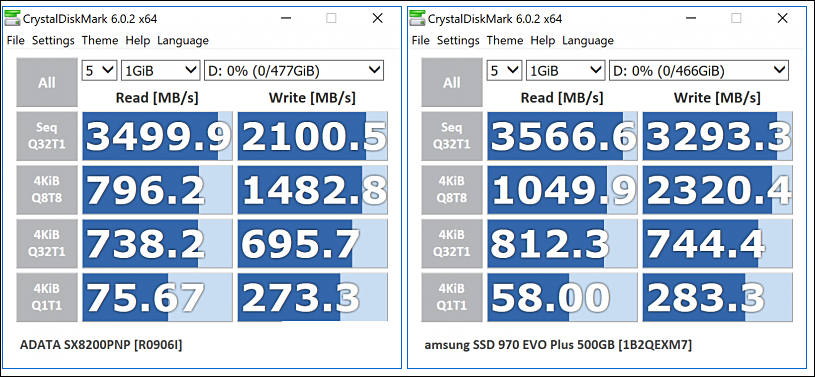The height and width of the screenshot is (377, 815).
Task: Minimize the Samsung CrystalDiskMark window
Action: [690, 18]
